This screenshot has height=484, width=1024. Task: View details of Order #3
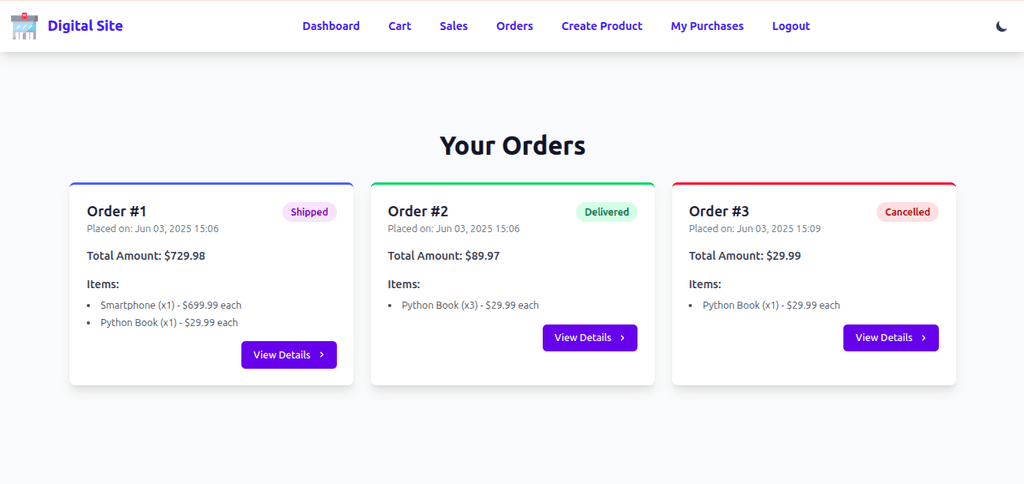(x=891, y=338)
